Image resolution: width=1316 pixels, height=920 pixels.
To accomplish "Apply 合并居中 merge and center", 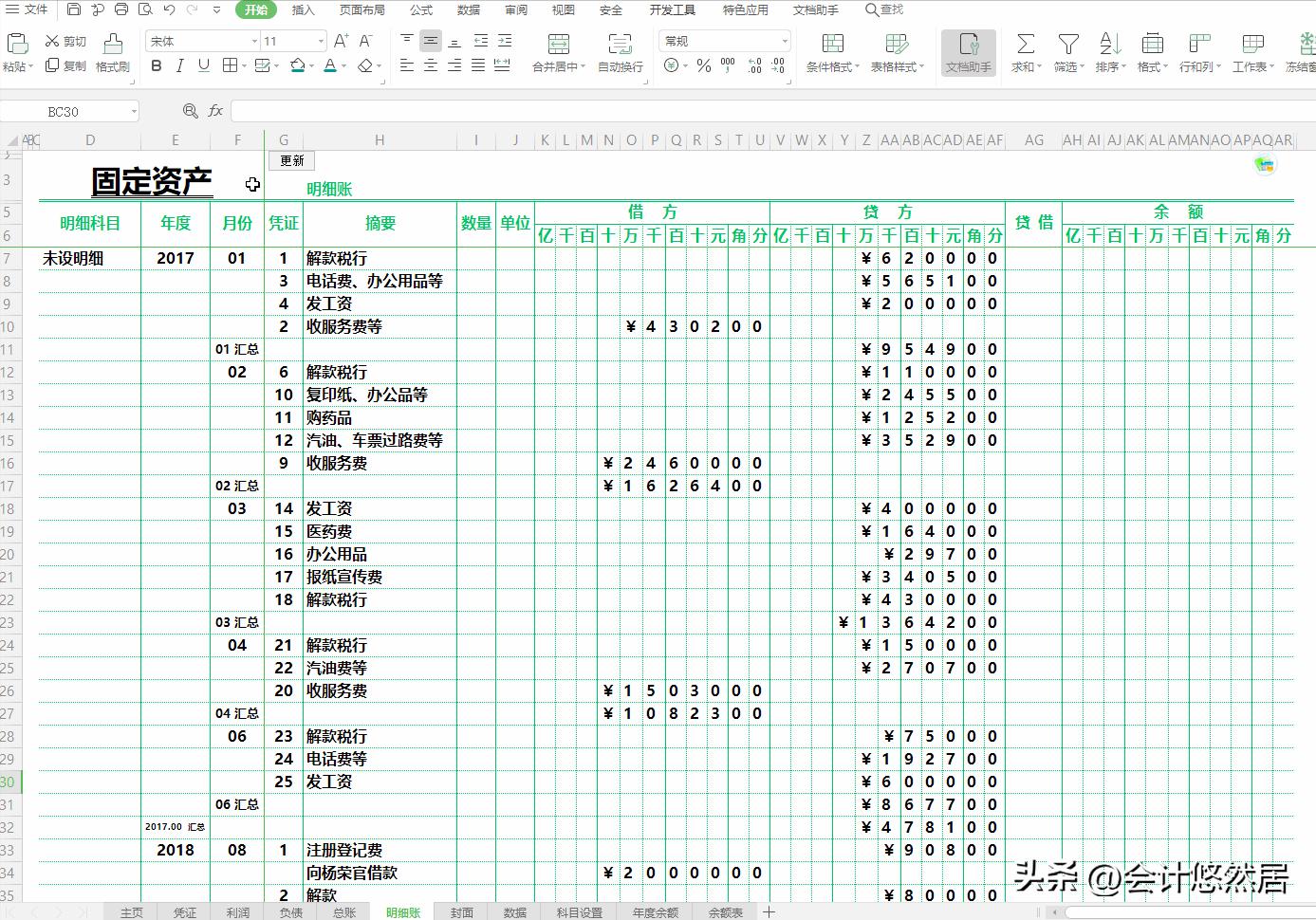I will [559, 54].
